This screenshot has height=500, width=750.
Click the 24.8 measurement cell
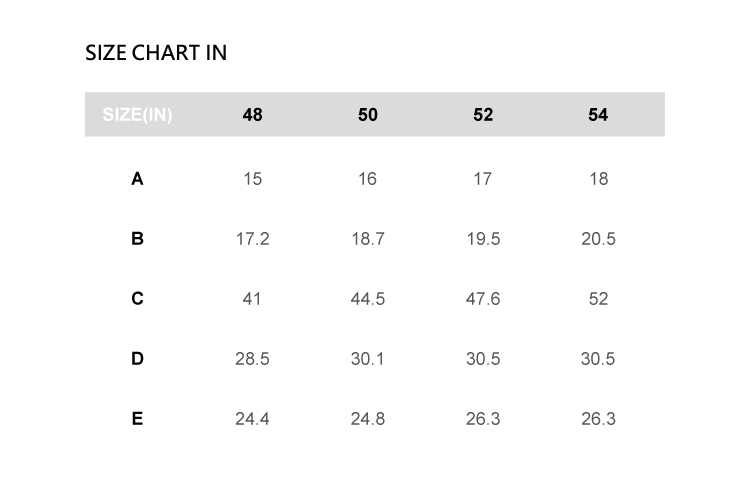pos(368,419)
